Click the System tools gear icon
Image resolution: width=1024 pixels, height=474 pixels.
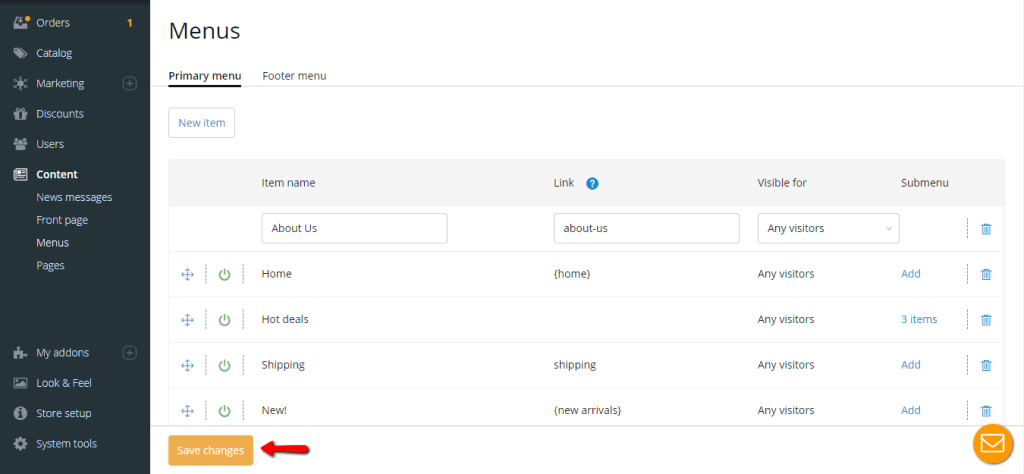click(x=21, y=444)
